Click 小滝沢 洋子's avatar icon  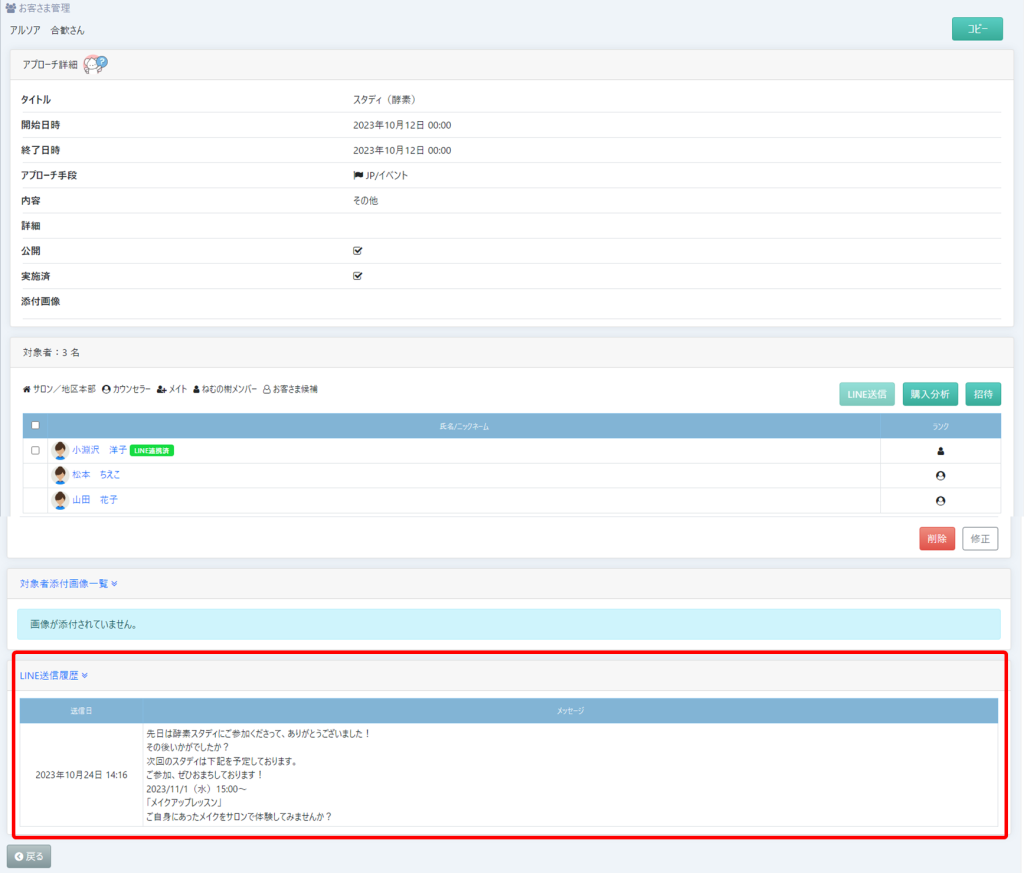tap(60, 451)
